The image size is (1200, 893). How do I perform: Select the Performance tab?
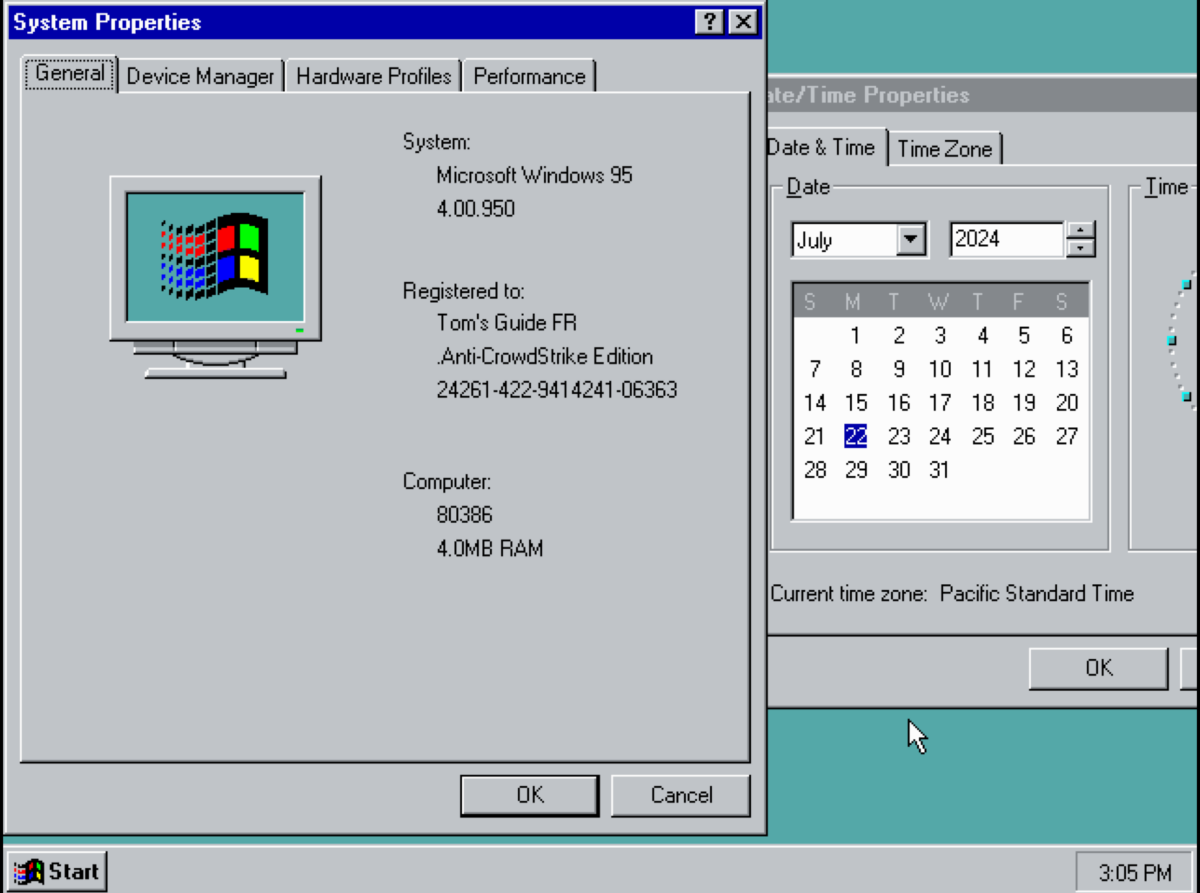[529, 77]
